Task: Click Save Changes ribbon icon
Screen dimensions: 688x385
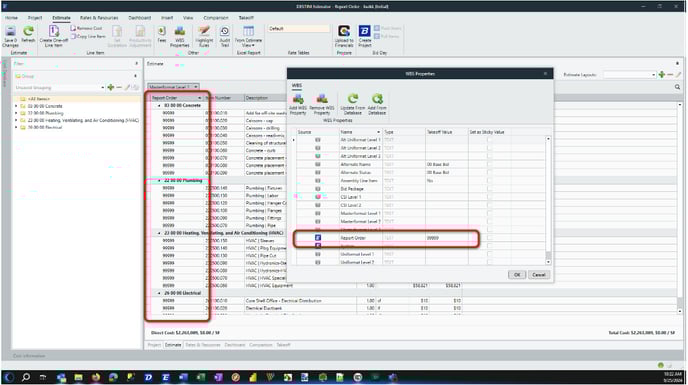Action: [x=11, y=36]
